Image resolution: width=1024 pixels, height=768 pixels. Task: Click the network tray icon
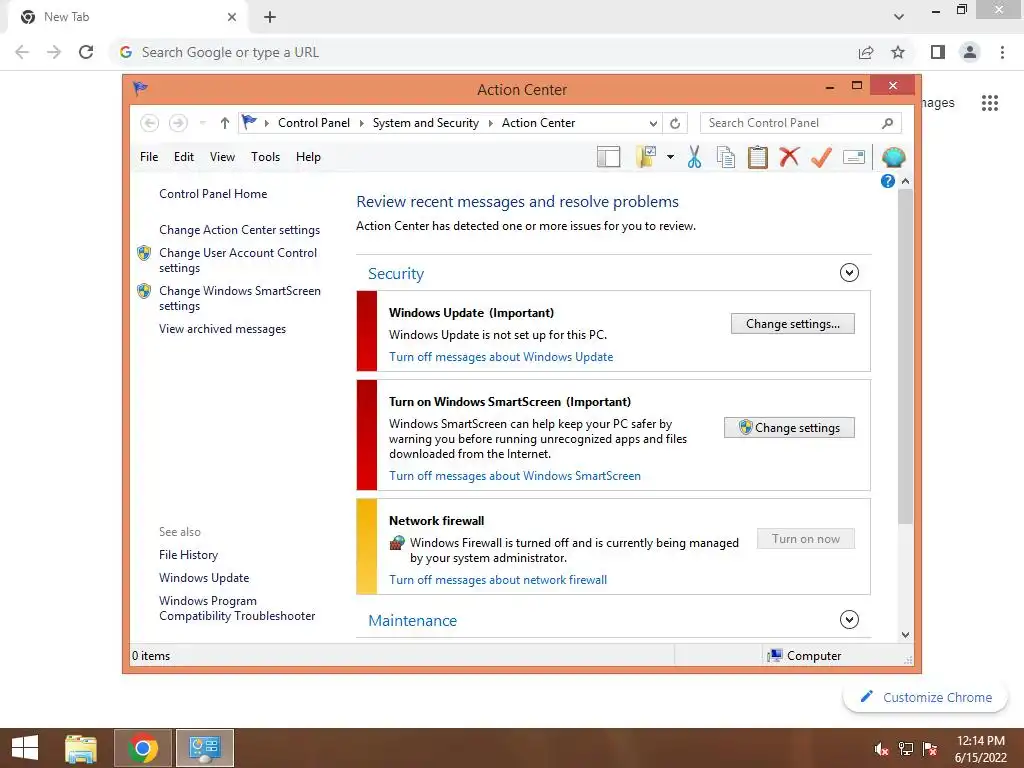coord(906,749)
